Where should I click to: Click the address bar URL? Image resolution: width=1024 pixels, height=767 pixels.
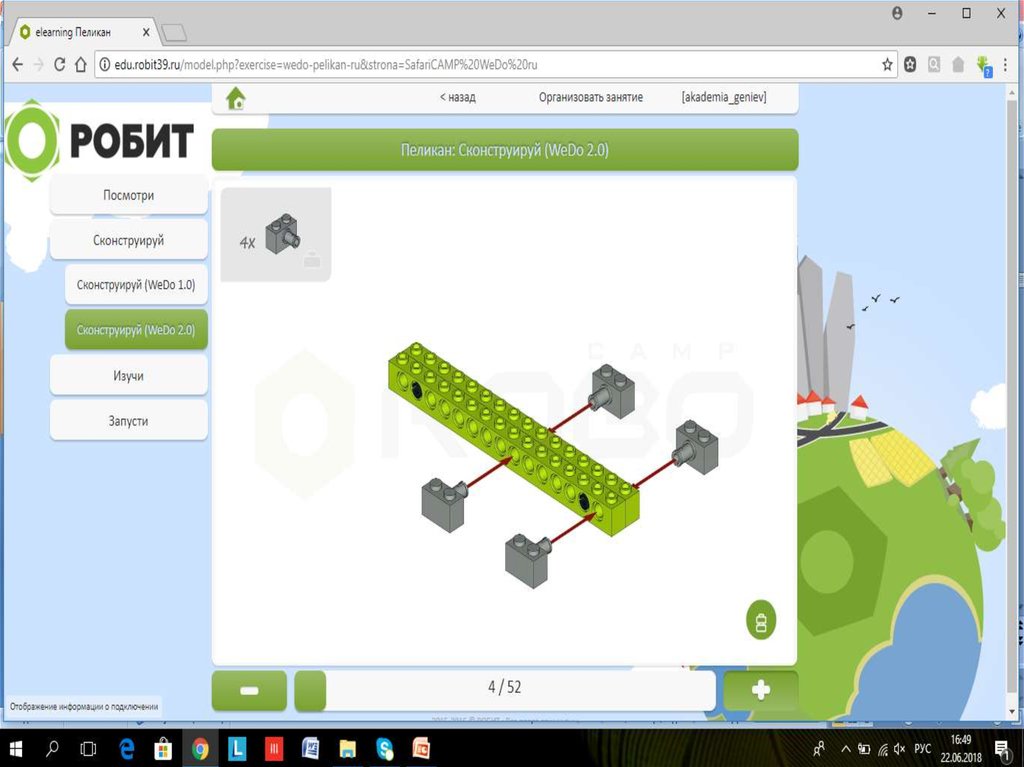(326, 65)
